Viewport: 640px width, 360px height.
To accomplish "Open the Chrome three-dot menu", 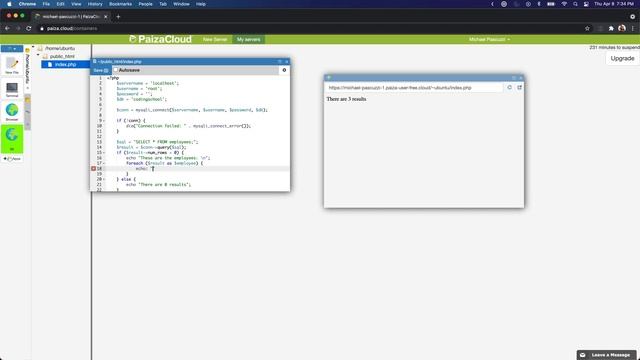I will pos(633,29).
